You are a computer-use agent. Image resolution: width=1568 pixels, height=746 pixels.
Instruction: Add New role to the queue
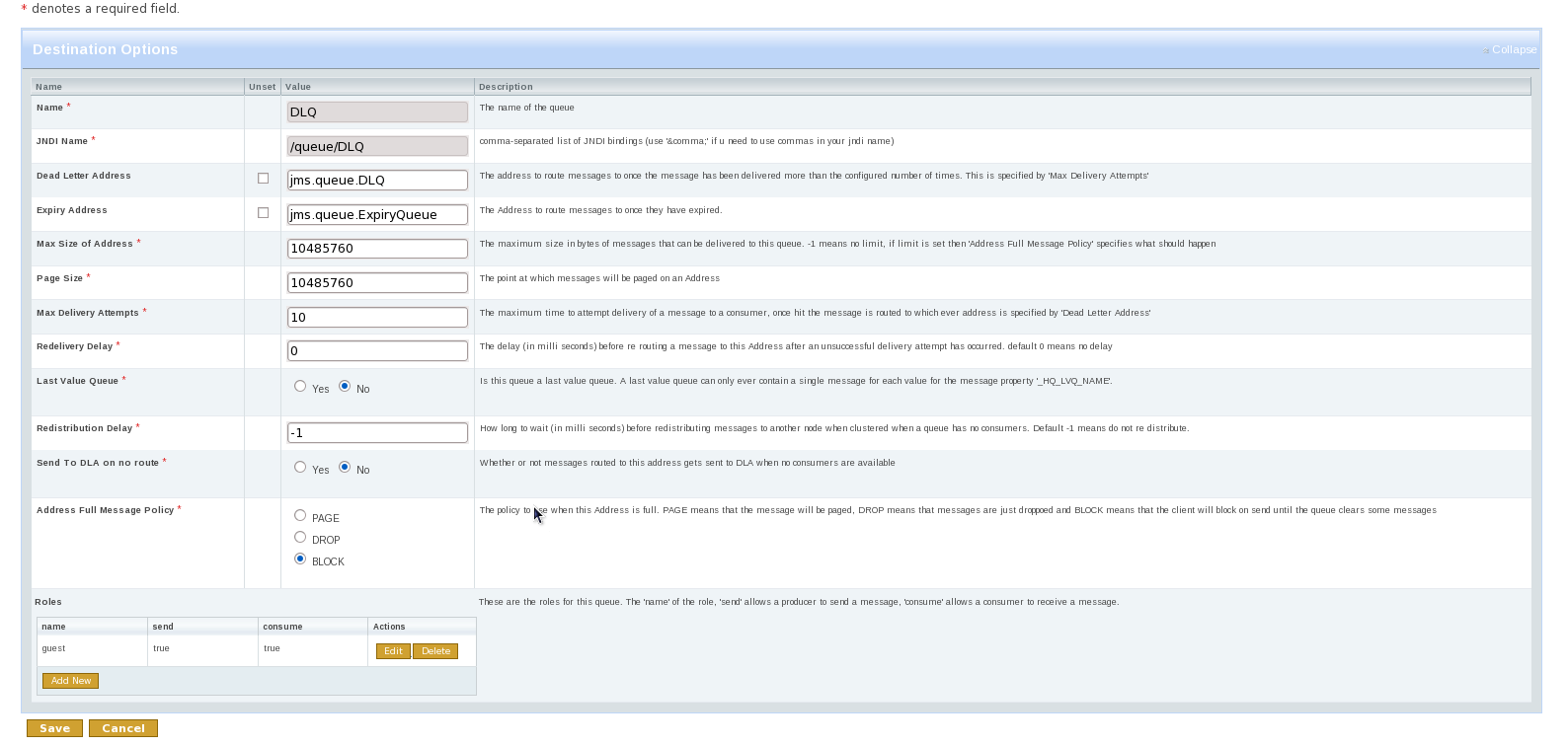[70, 681]
